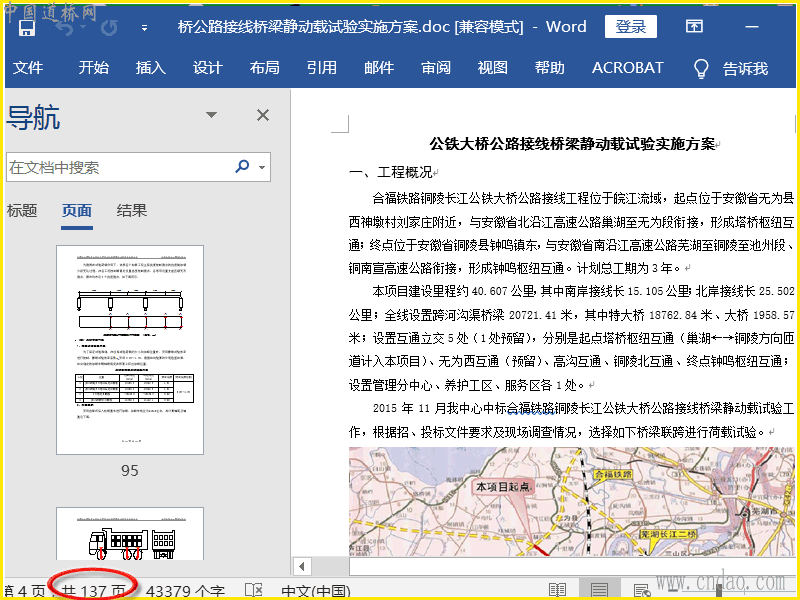Switch to Web Layout view

pyautogui.click(x=642, y=590)
